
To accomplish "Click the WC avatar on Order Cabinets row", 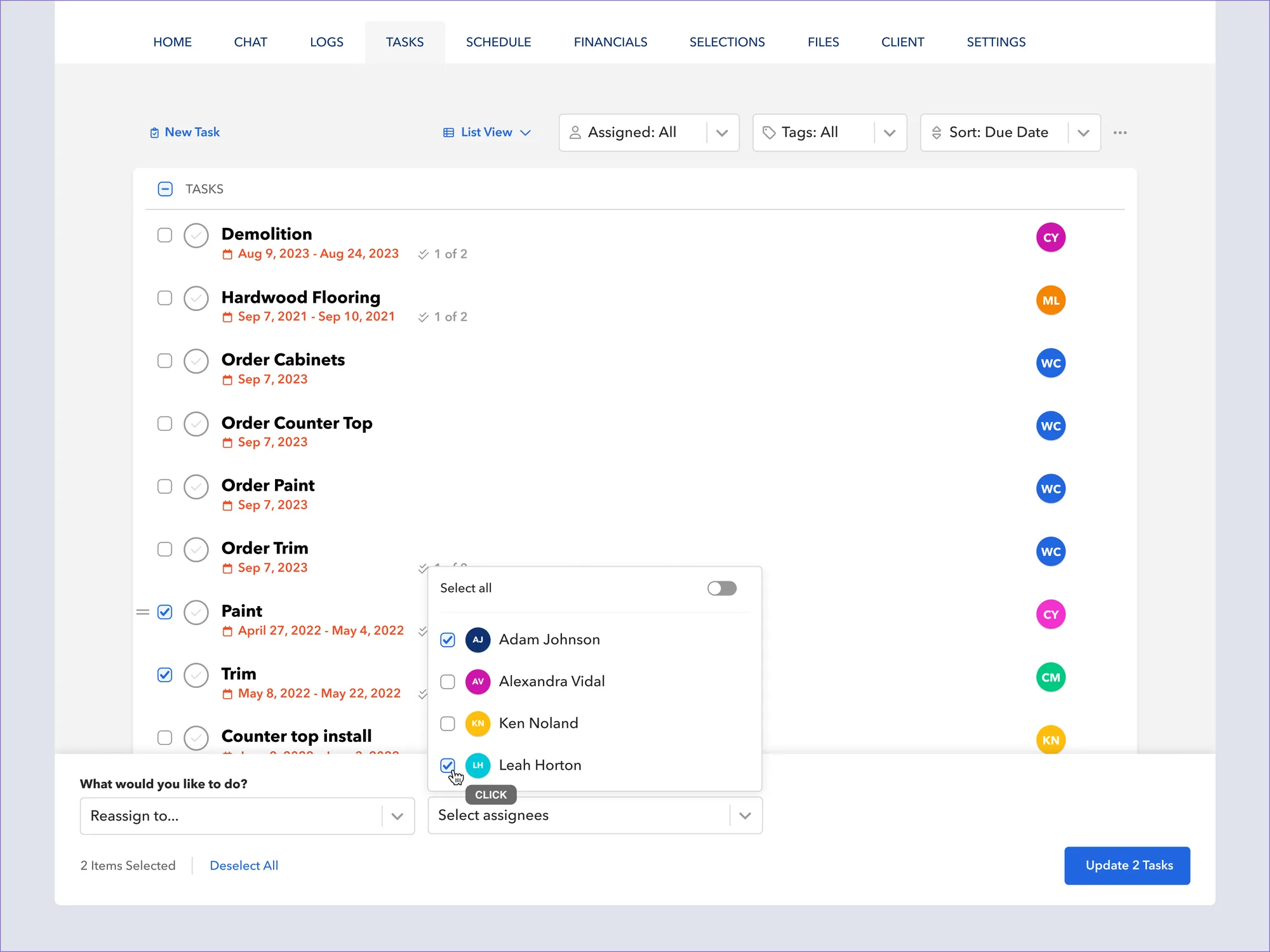I will pos(1050,363).
